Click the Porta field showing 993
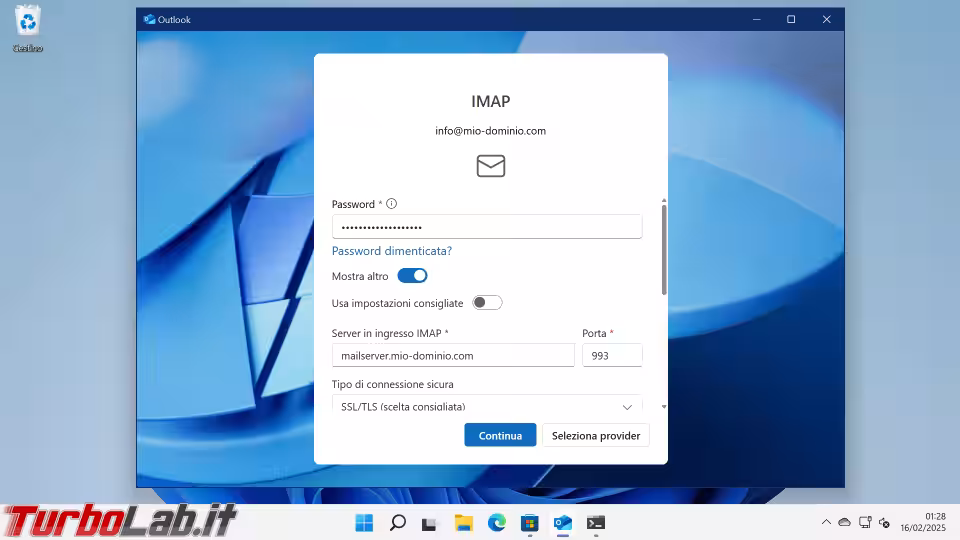The width and height of the screenshot is (960, 540). pyautogui.click(x=612, y=355)
